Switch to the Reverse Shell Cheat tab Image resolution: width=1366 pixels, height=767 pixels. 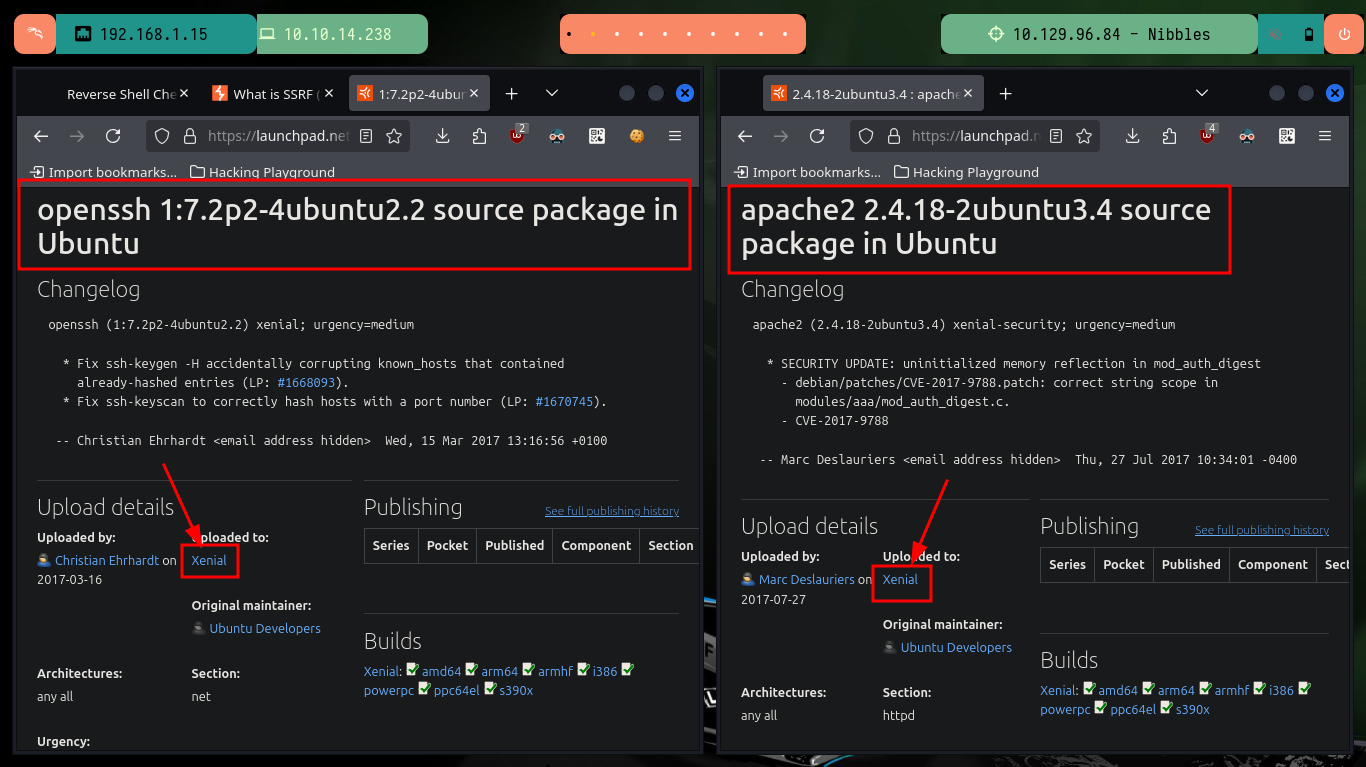point(121,94)
